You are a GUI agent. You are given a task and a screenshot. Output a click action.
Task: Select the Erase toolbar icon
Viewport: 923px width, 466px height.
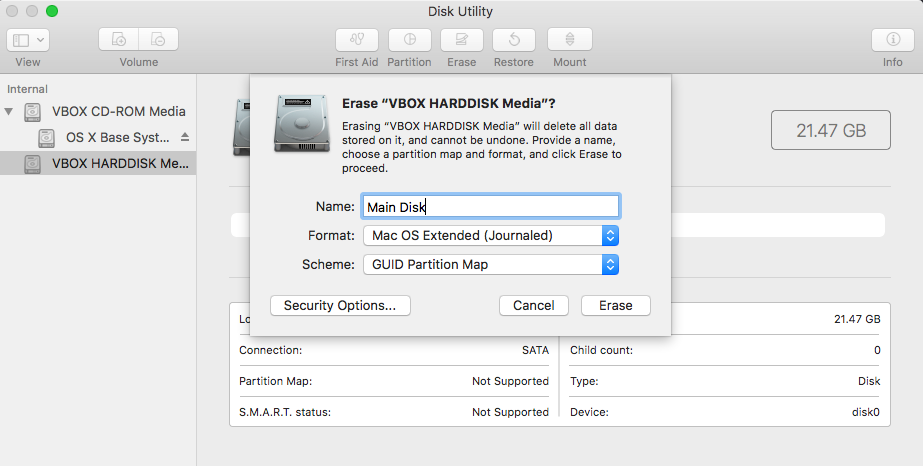click(x=462, y=39)
